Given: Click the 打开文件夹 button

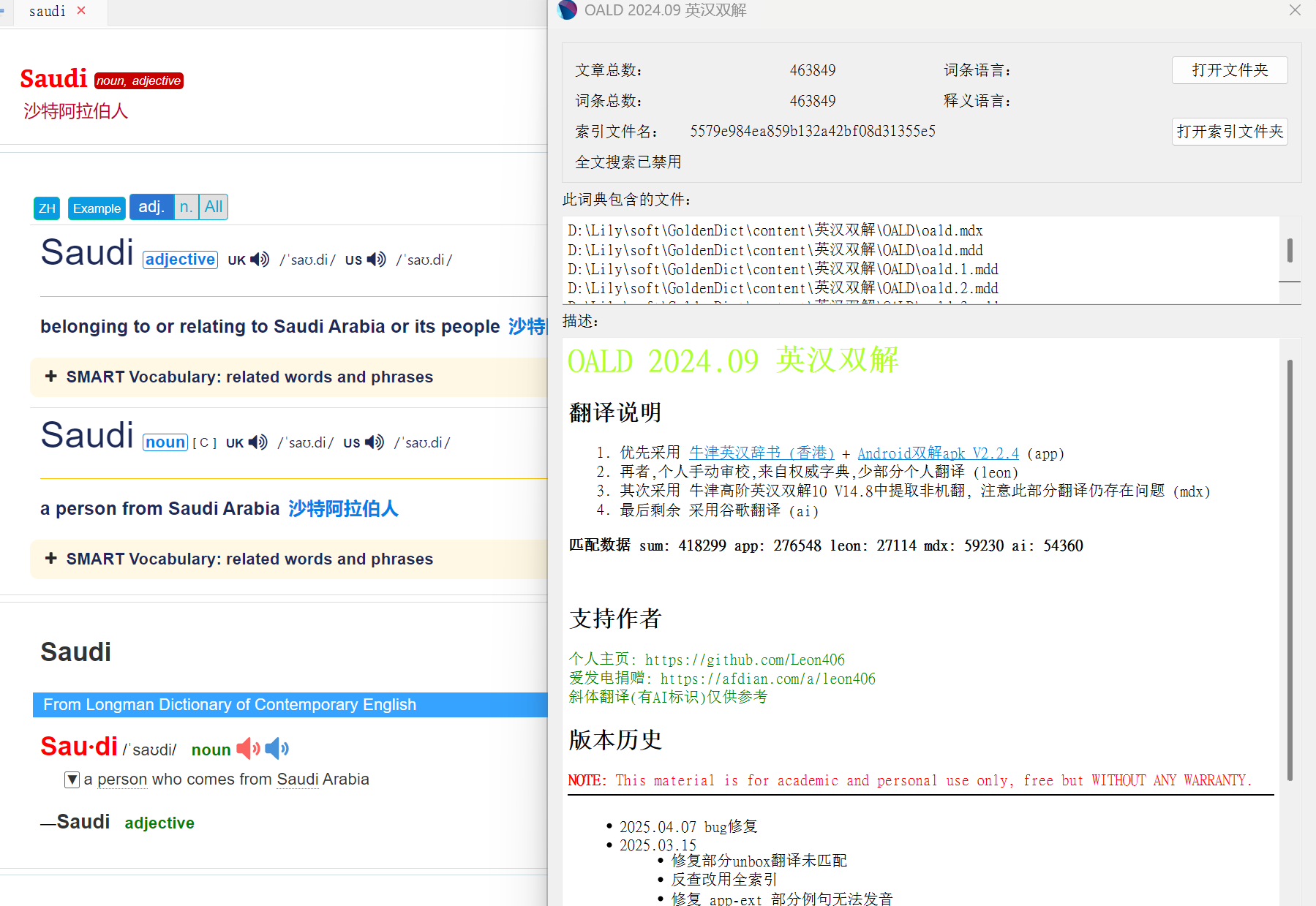Looking at the screenshot, I should pyautogui.click(x=1230, y=70).
